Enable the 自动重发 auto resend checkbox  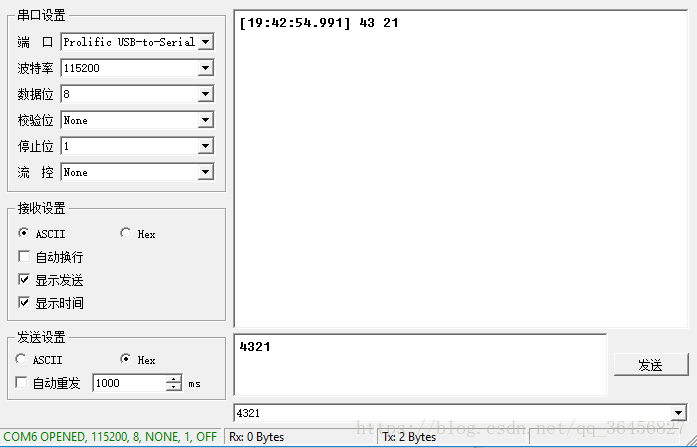coord(48,383)
